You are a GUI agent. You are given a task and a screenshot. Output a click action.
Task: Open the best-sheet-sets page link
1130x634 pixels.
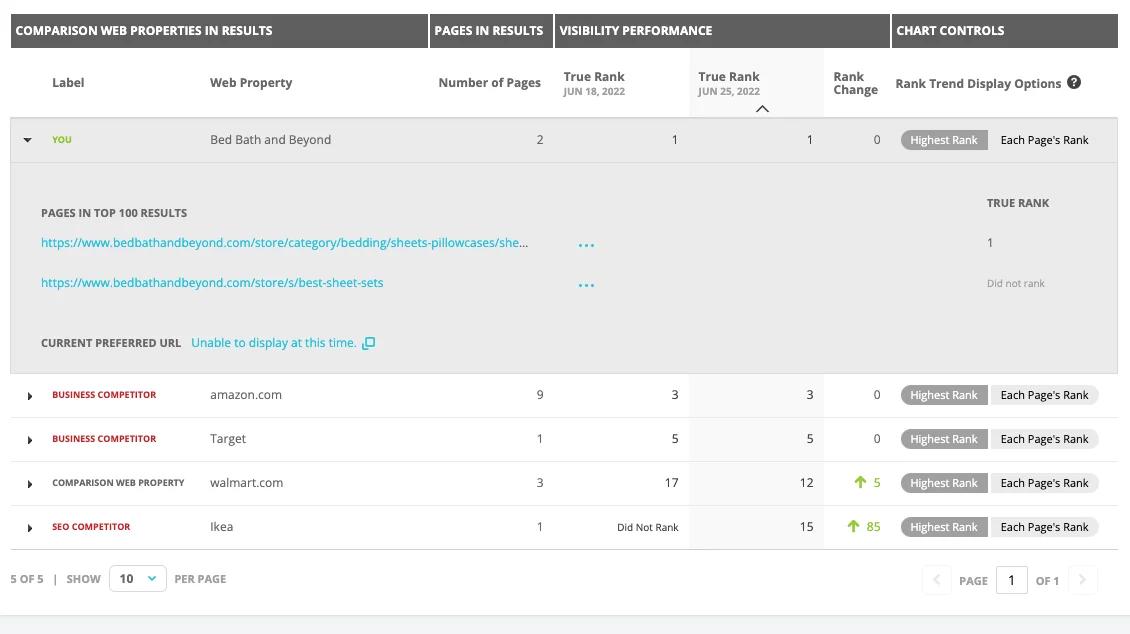click(x=212, y=283)
